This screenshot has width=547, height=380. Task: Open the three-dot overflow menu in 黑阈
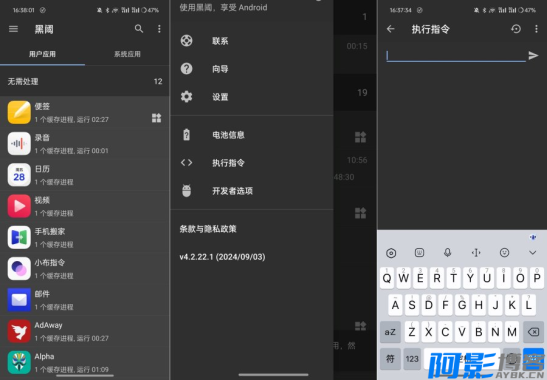[159, 29]
